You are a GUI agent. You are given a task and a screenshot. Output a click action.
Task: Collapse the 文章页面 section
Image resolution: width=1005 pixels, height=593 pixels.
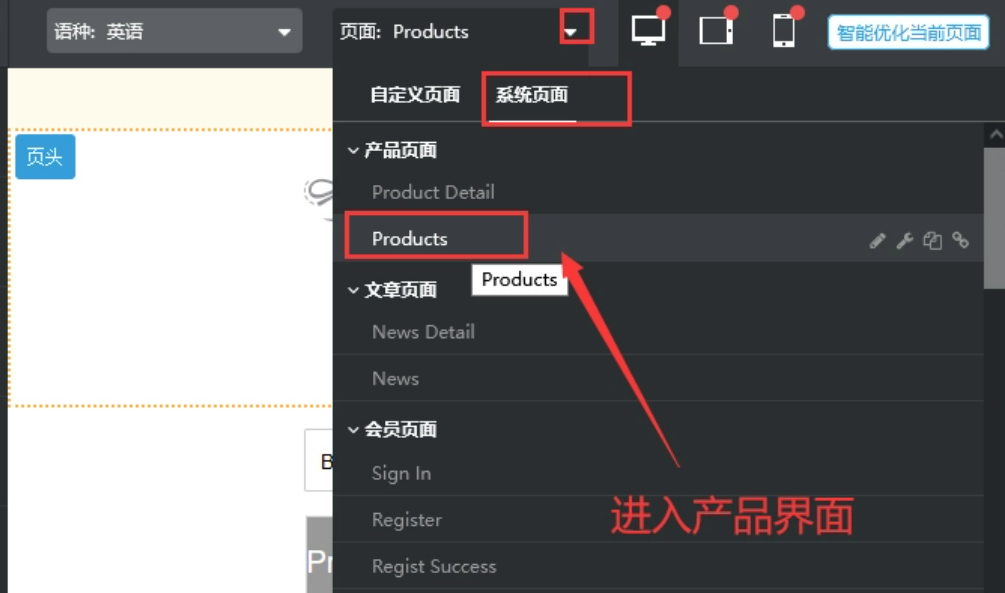353,290
